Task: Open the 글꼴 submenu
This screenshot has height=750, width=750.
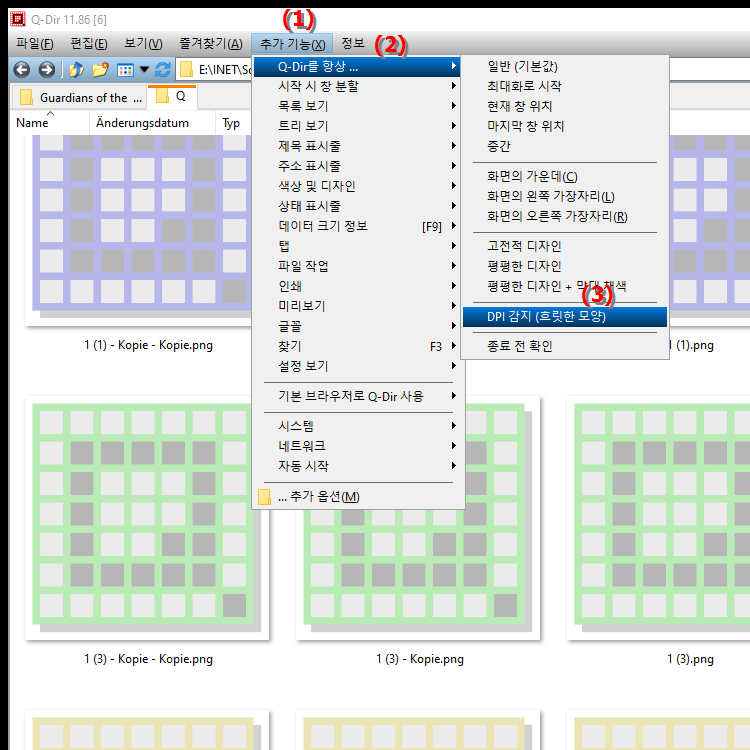Action: [x=357, y=326]
